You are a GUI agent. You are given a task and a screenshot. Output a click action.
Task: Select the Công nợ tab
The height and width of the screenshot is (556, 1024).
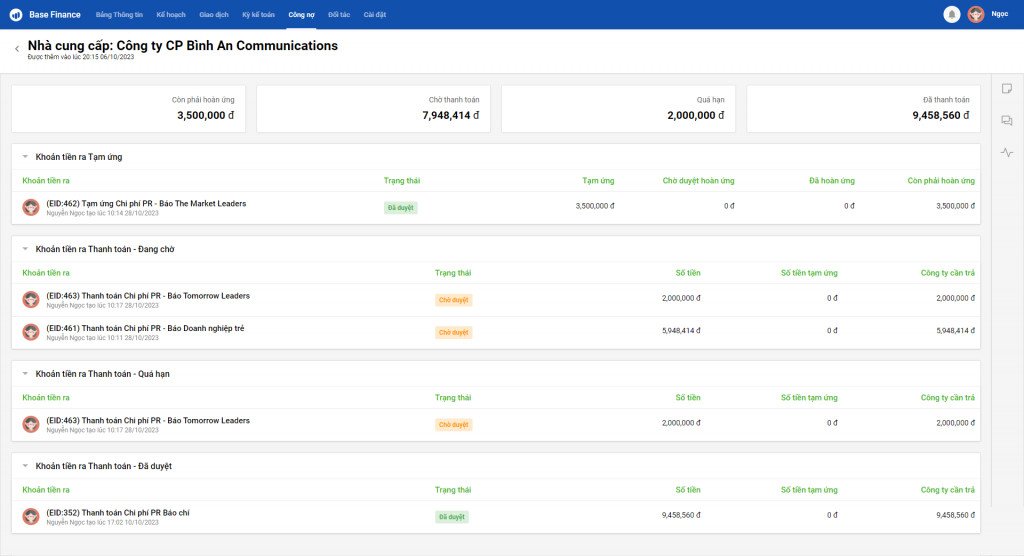pos(301,14)
